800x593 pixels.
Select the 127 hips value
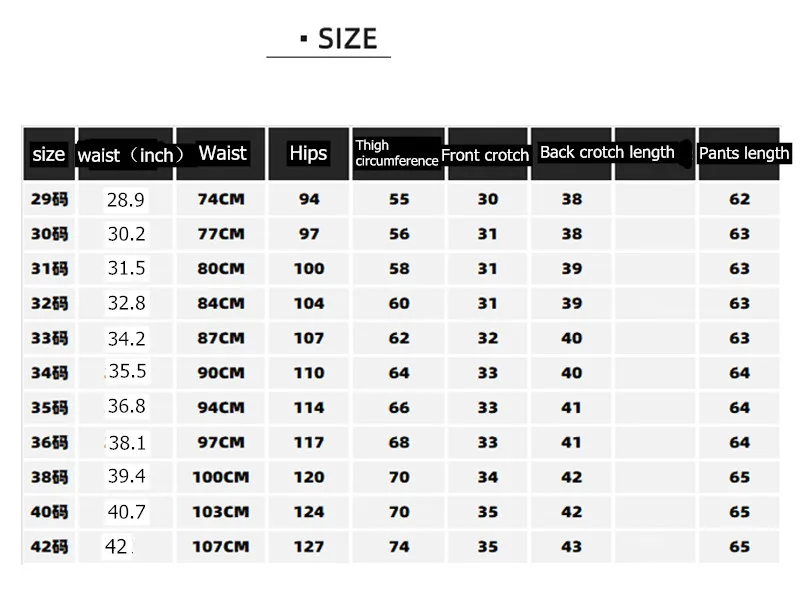click(309, 547)
